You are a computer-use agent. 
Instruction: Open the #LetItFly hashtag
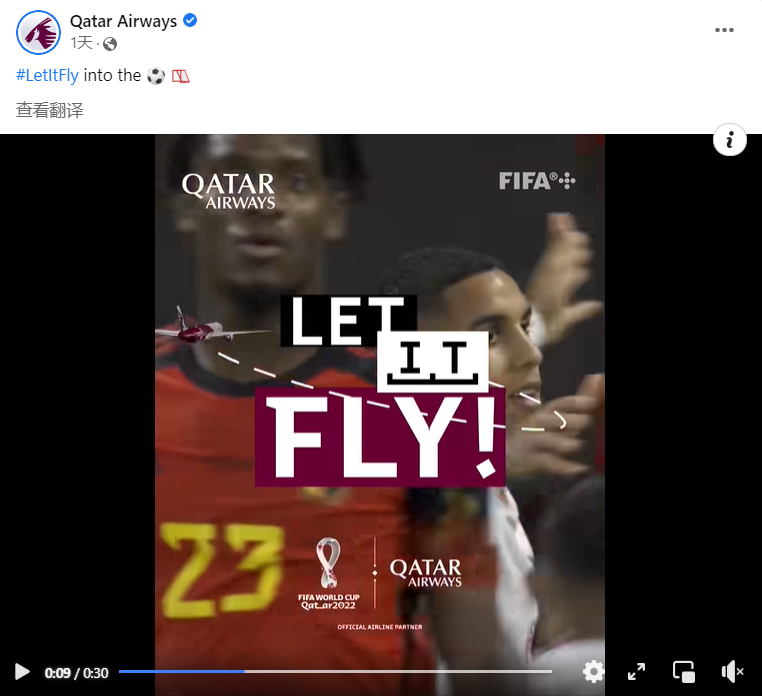pyautogui.click(x=47, y=75)
